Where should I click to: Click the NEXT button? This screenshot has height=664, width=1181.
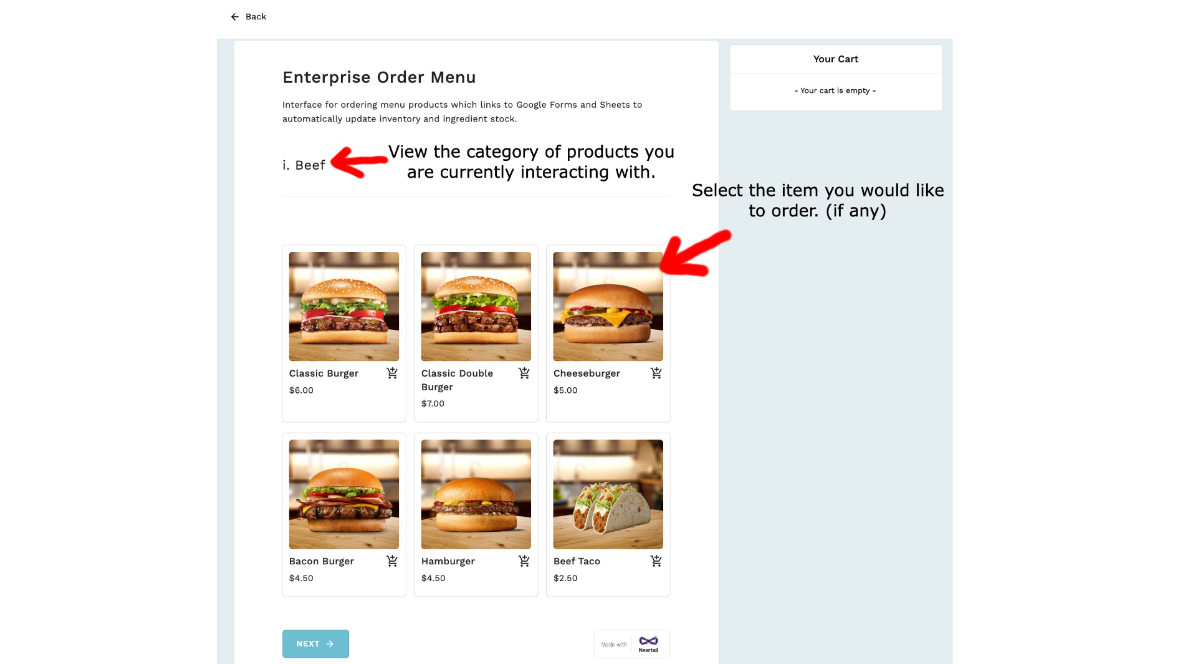(x=316, y=644)
